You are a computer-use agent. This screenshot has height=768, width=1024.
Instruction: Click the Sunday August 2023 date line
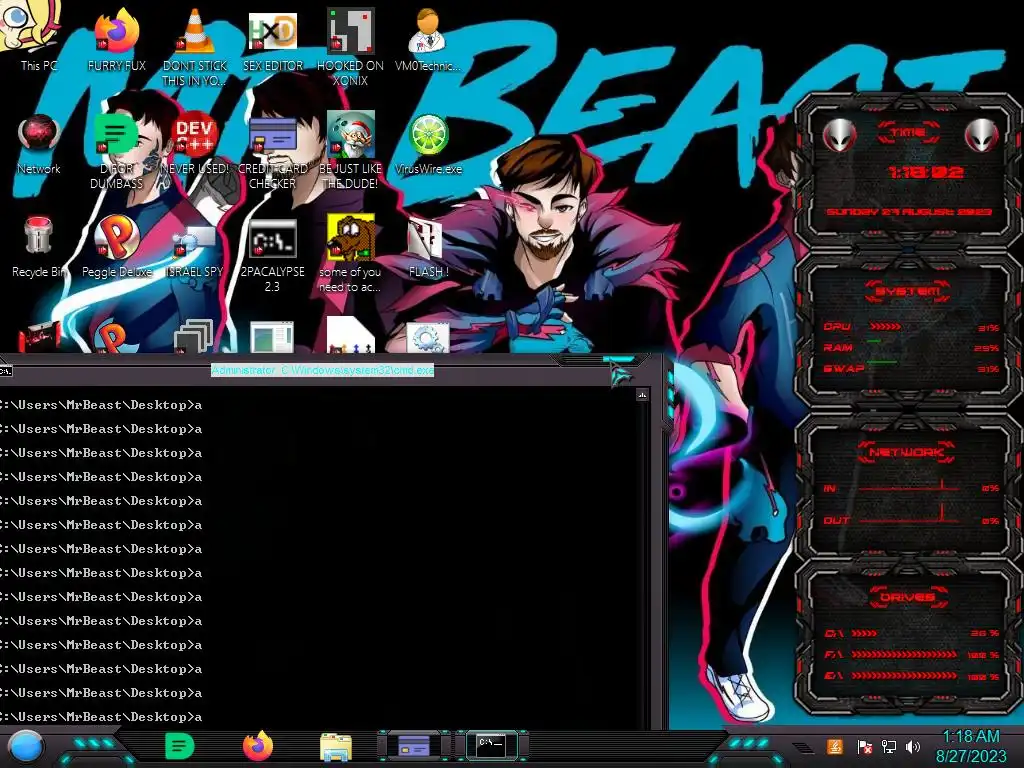coord(909,212)
